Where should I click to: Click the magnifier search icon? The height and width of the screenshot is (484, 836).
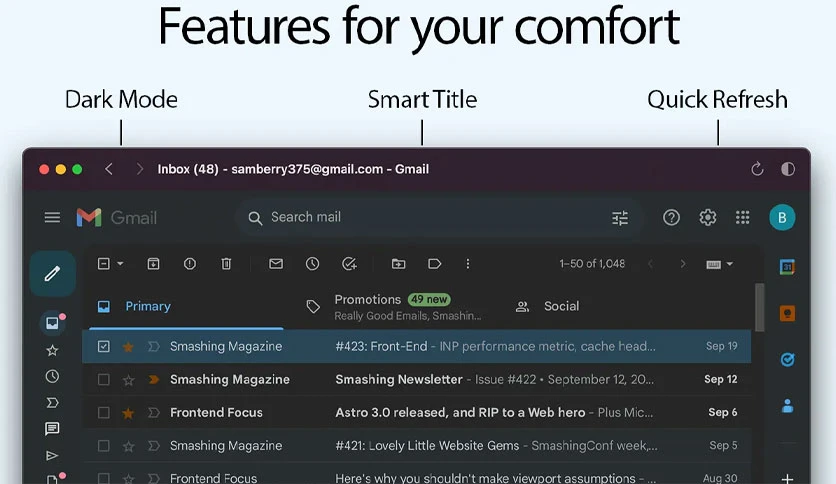tap(255, 218)
